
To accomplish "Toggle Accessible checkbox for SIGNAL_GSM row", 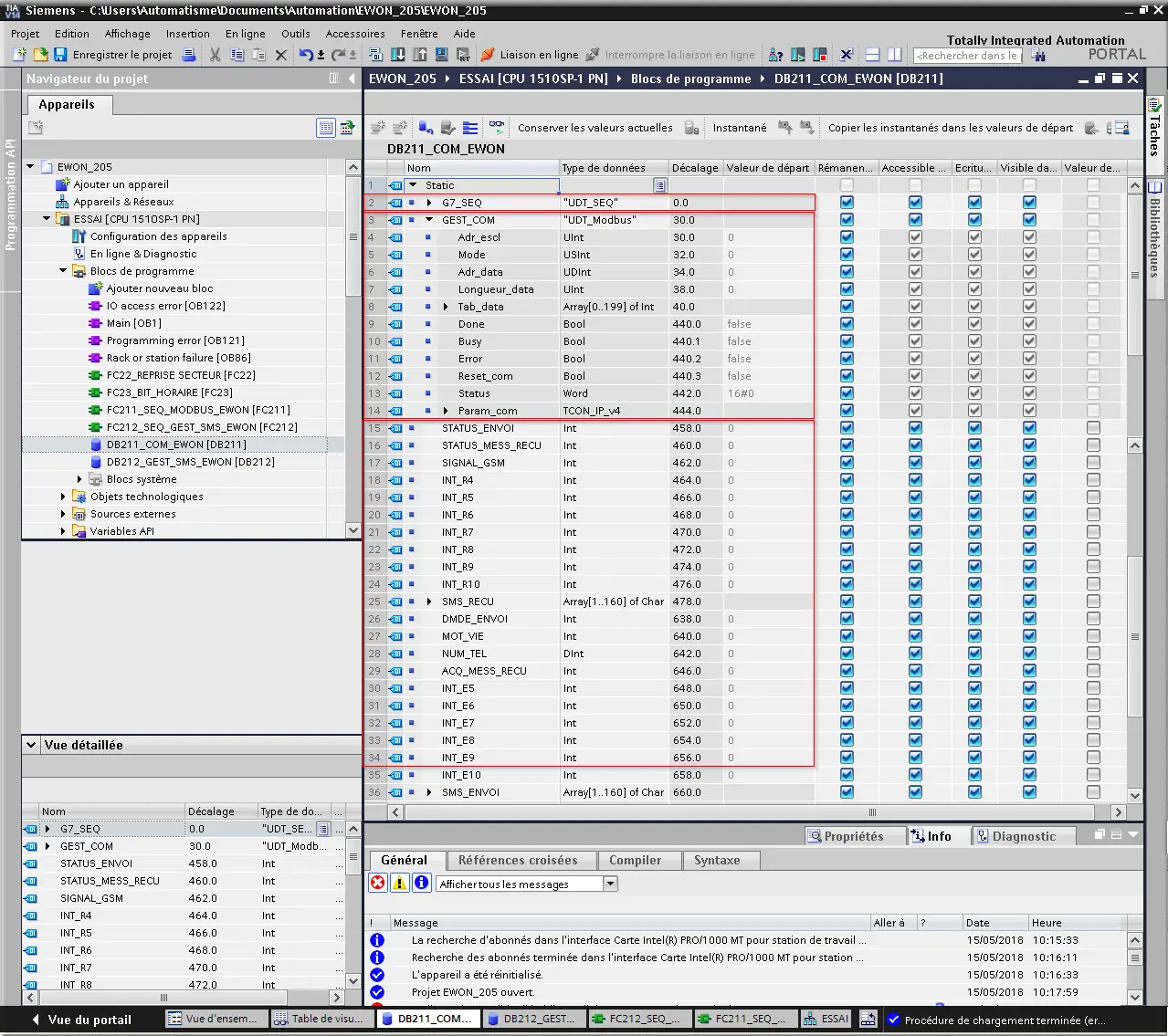I will tap(915, 463).
